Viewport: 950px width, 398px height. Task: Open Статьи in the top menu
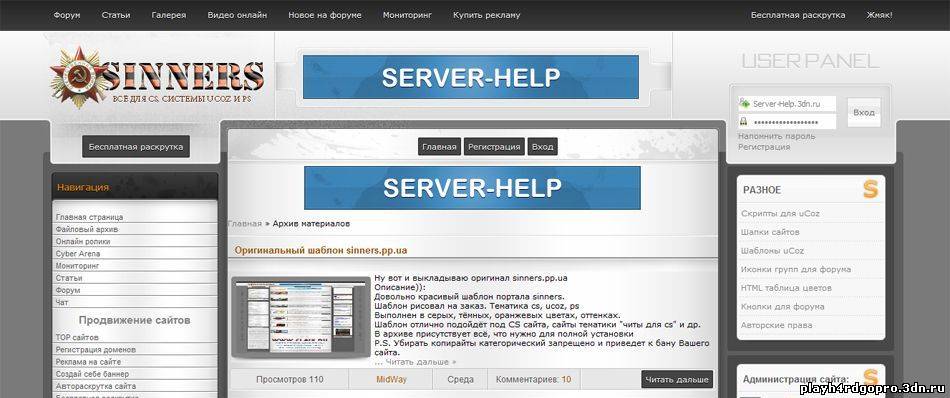point(116,15)
